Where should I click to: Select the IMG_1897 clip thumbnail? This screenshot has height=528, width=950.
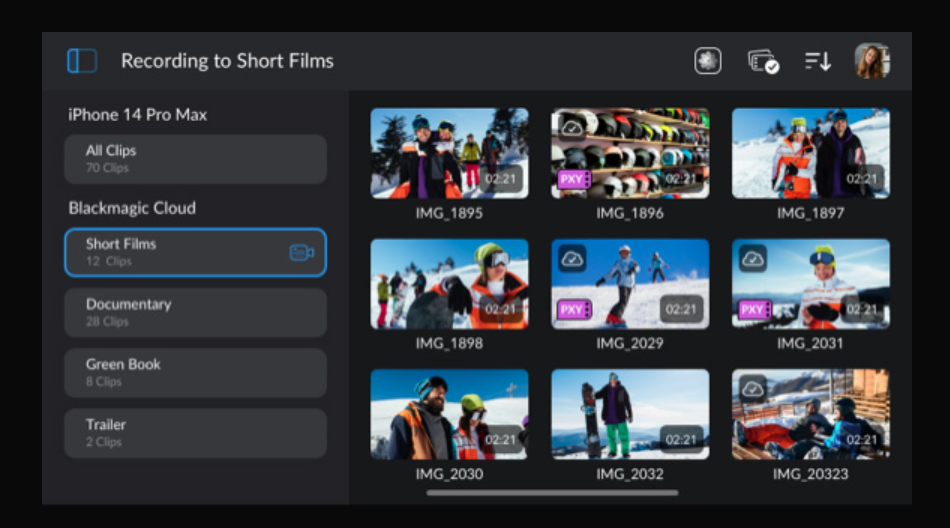pos(810,153)
